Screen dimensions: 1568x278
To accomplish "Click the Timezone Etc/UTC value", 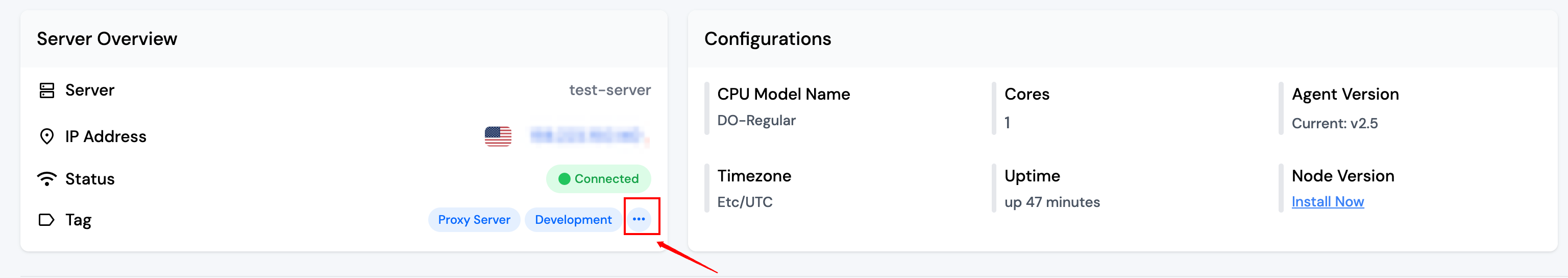I will [x=744, y=202].
